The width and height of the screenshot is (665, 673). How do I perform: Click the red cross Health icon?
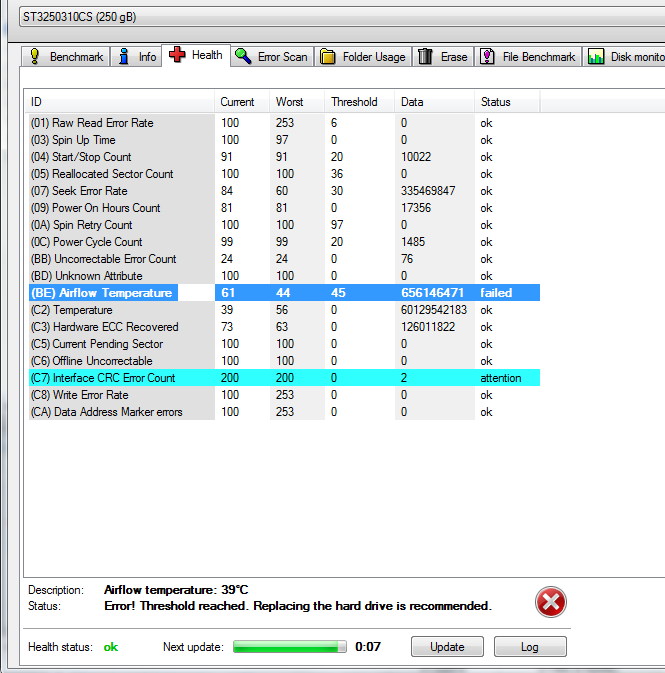click(x=177, y=55)
